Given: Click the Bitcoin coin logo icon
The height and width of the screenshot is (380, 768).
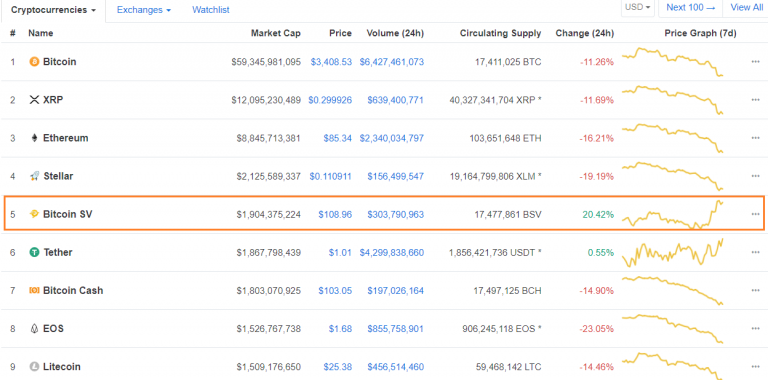Looking at the screenshot, I should click(34, 62).
